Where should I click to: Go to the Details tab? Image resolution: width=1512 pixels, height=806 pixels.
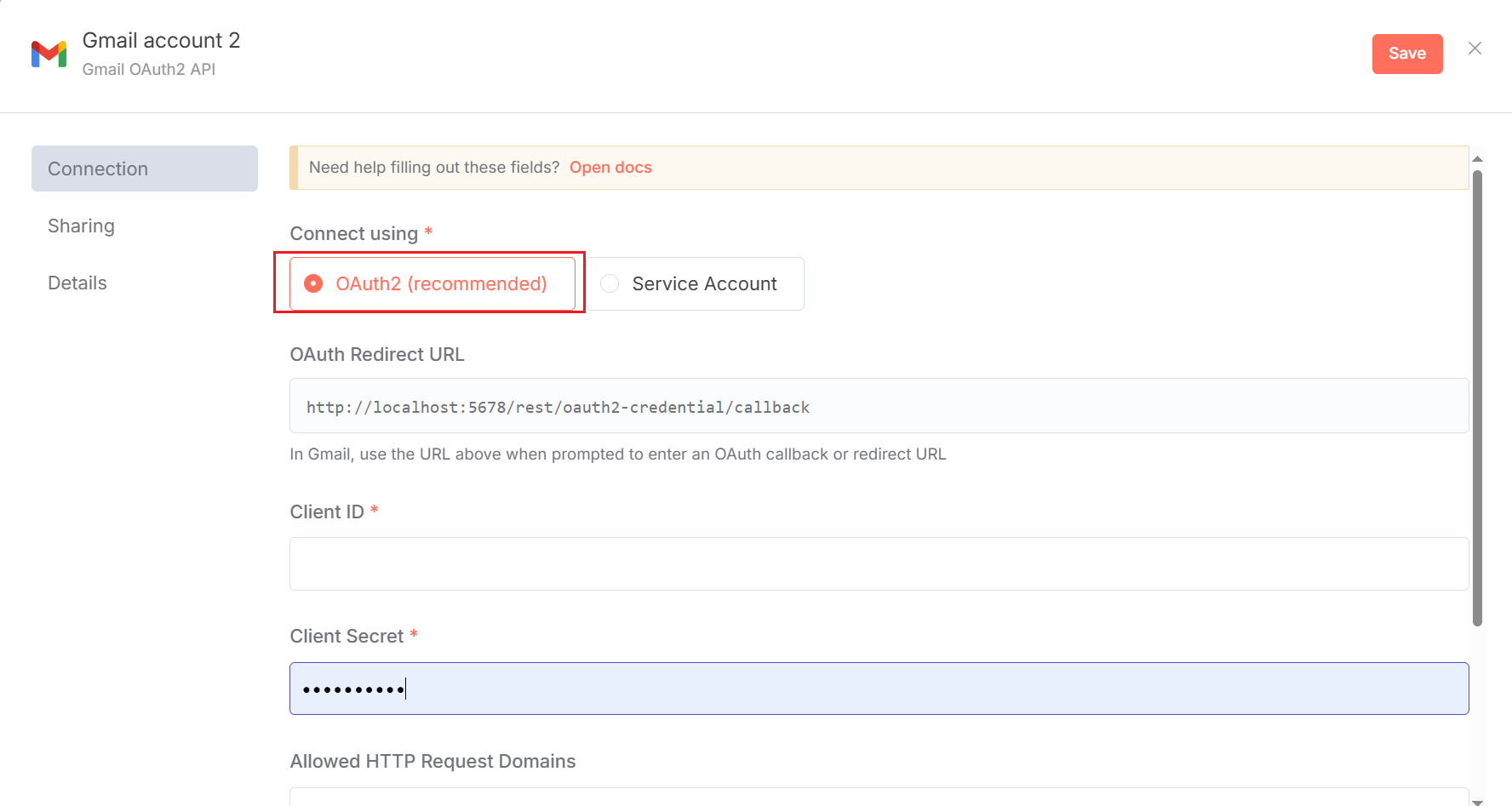pyautogui.click(x=77, y=283)
